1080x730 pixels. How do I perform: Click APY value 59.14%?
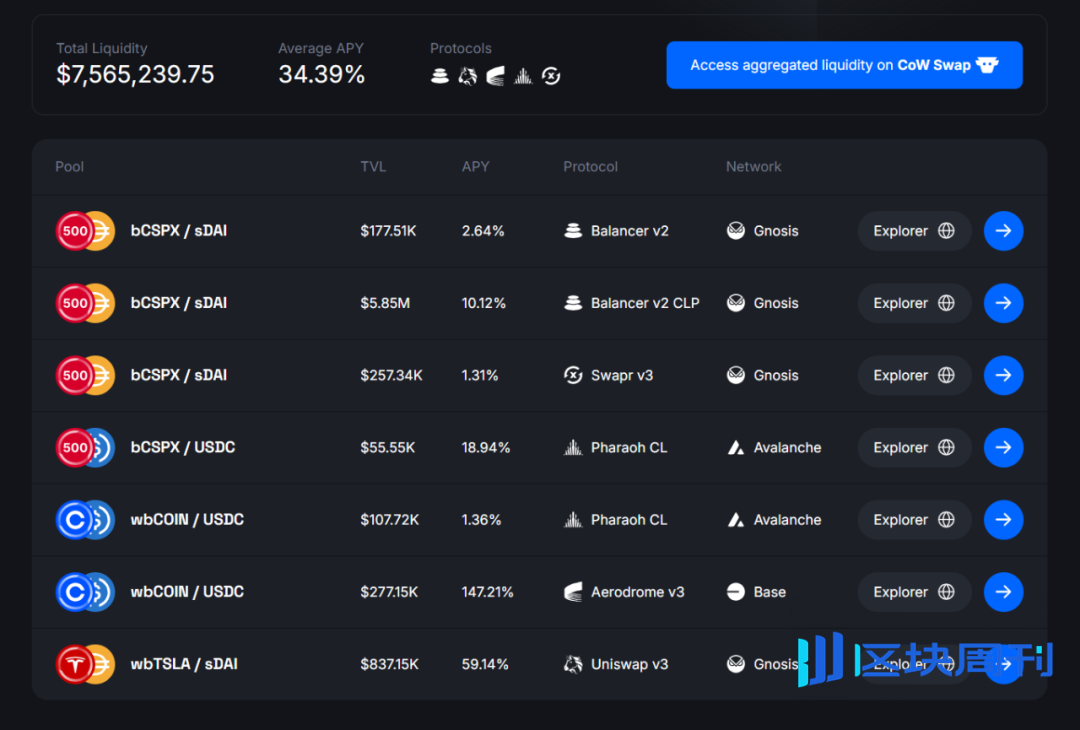(485, 665)
